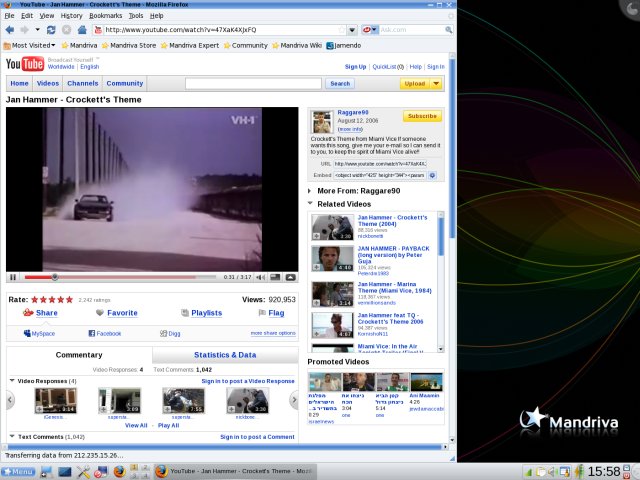
Task: Launch Firefox from the taskbar icon
Action: 118,470
